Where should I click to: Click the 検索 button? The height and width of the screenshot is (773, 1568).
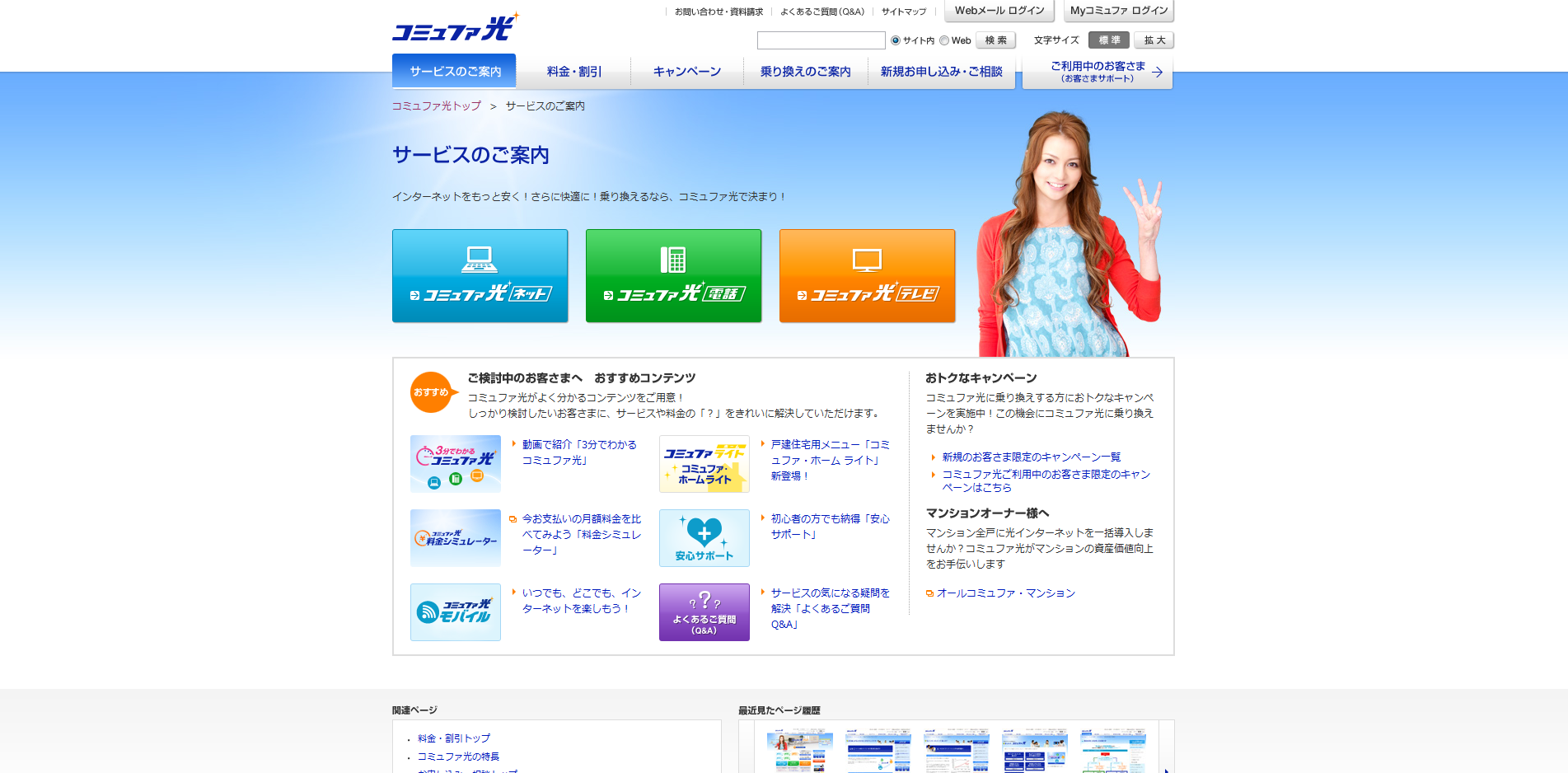[x=996, y=40]
